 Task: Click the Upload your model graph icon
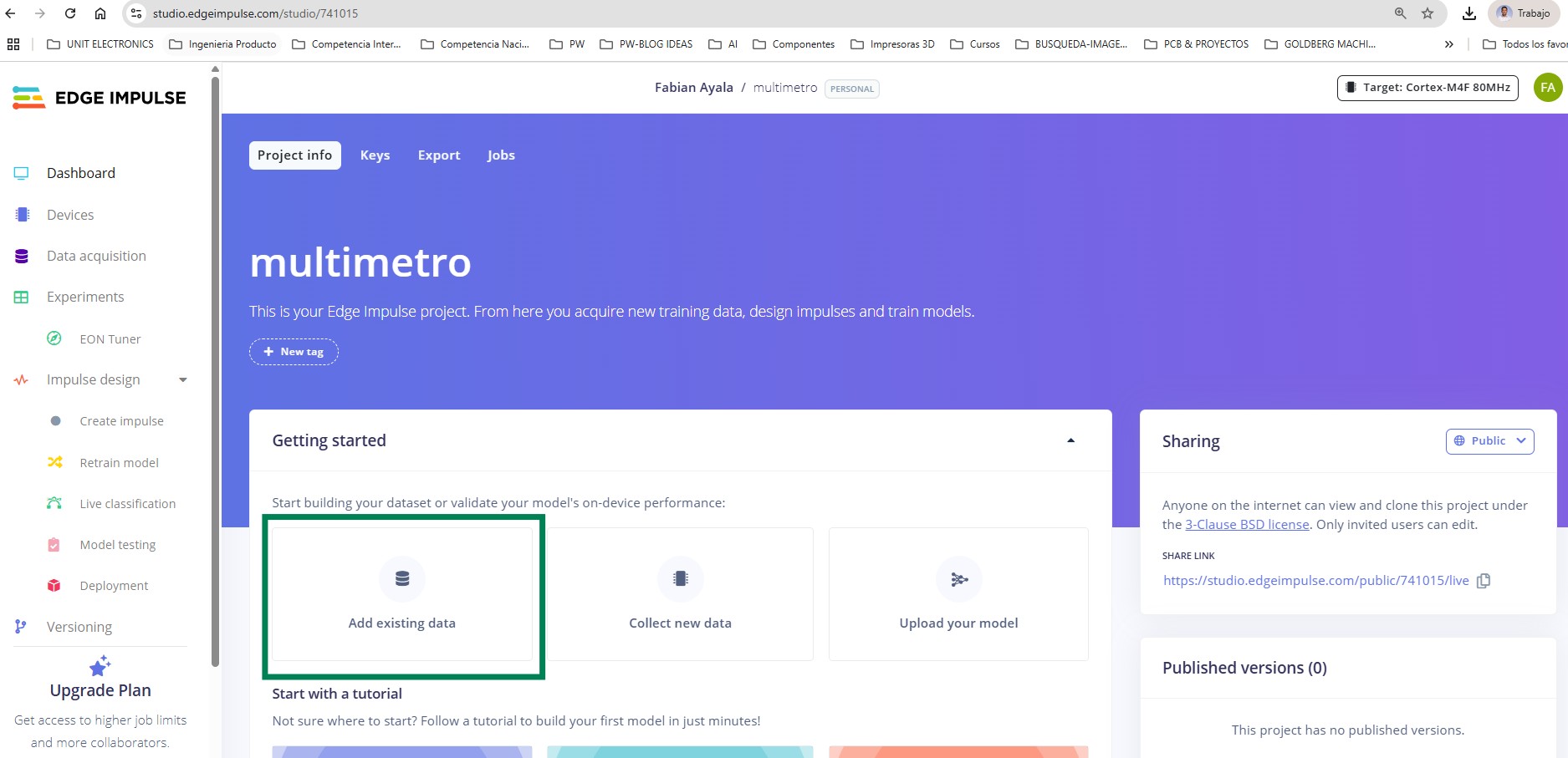point(959,579)
